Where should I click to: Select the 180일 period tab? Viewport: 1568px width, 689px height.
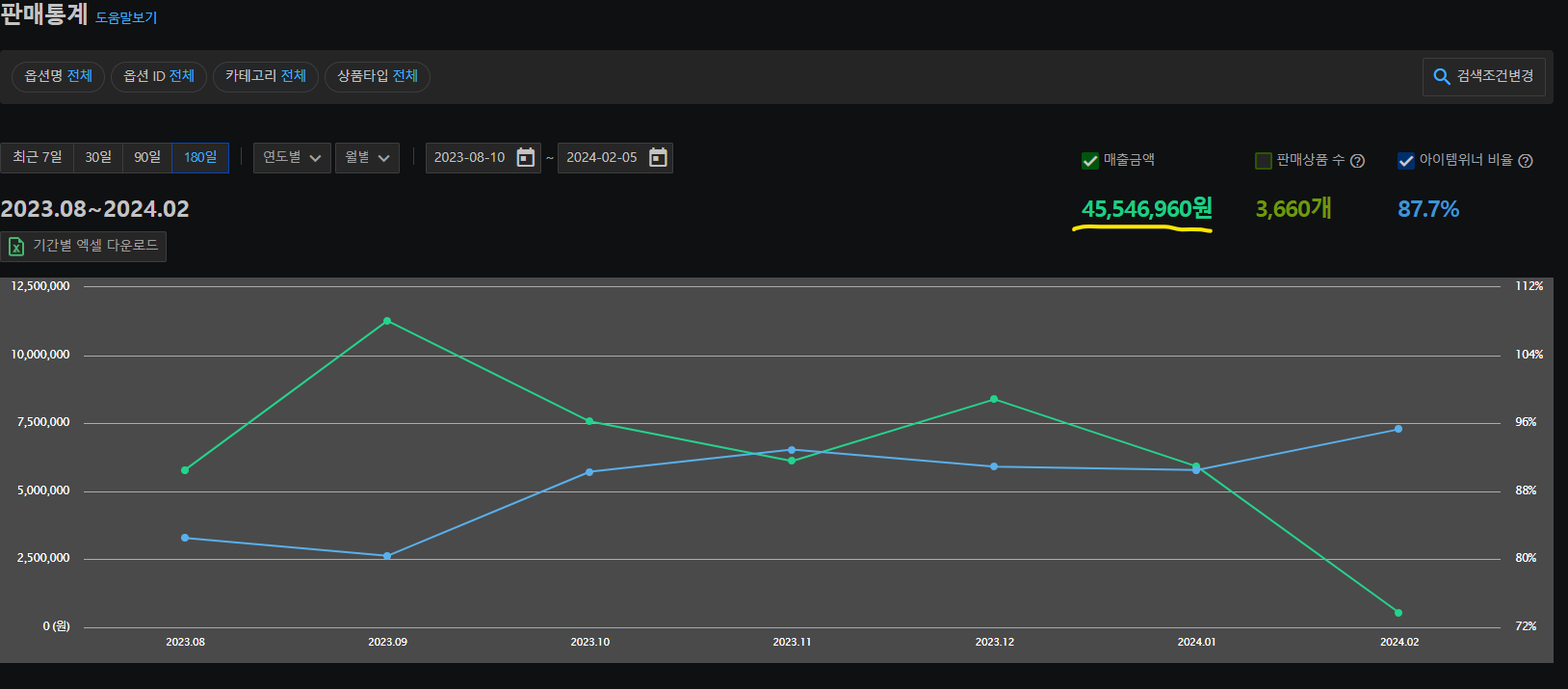pyautogui.click(x=200, y=158)
